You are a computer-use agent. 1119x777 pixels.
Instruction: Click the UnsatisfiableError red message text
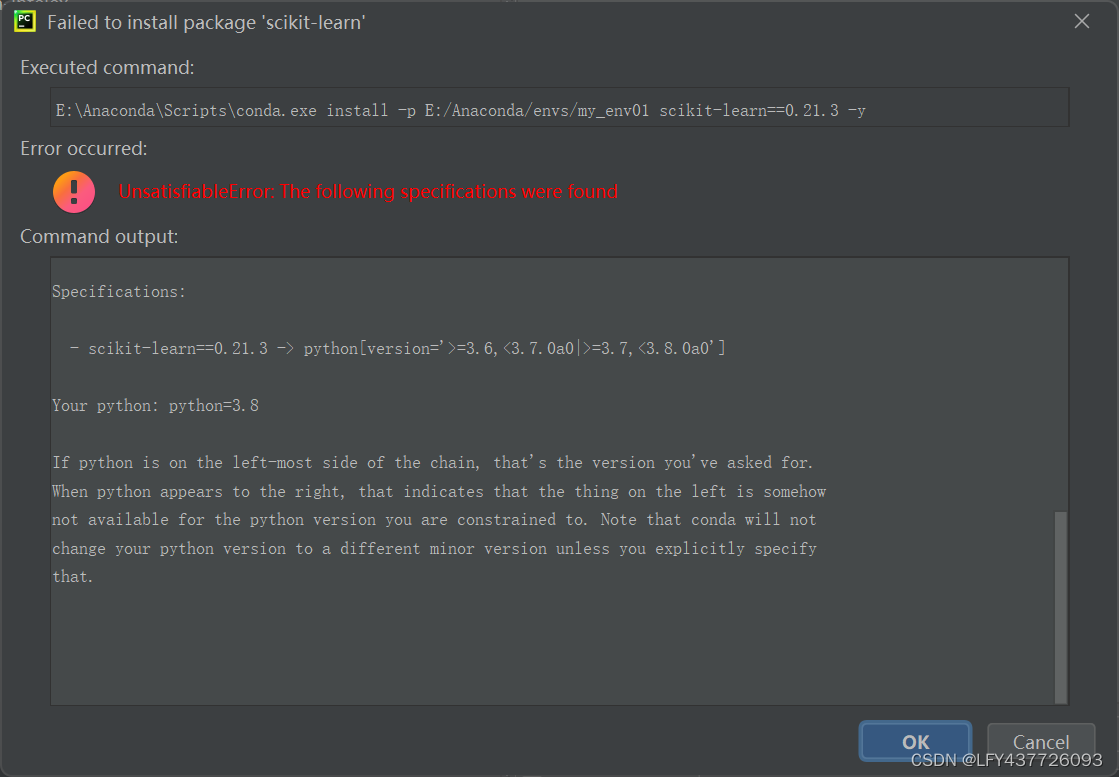click(x=368, y=192)
